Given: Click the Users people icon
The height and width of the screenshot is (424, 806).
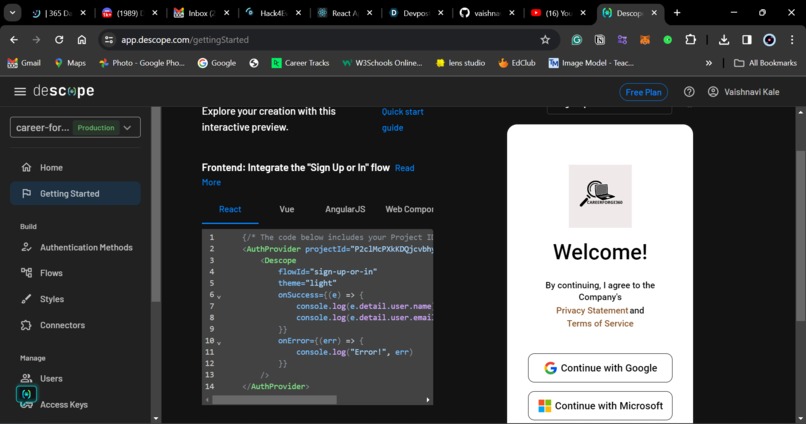Looking at the screenshot, I should (x=26, y=378).
